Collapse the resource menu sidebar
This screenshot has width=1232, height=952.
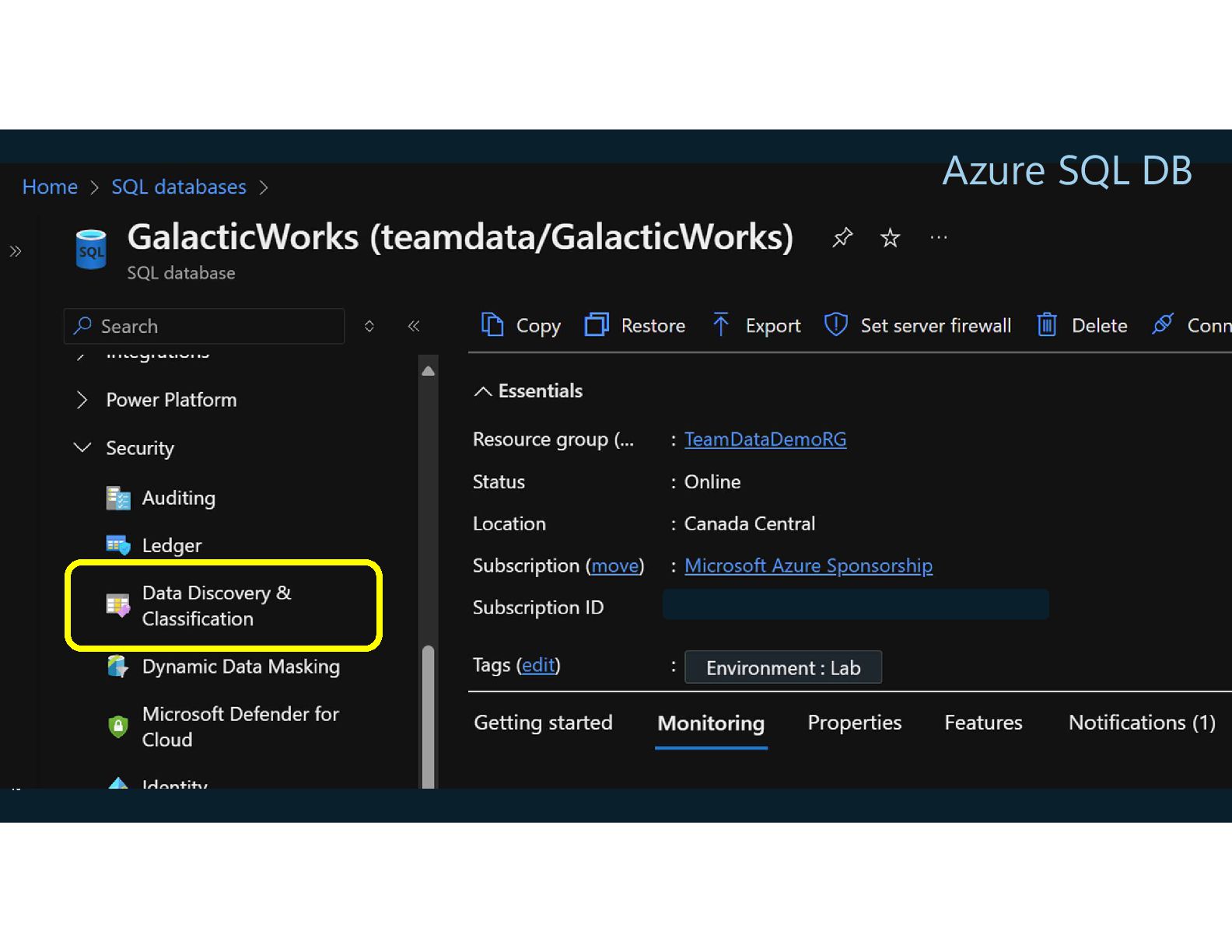414,326
